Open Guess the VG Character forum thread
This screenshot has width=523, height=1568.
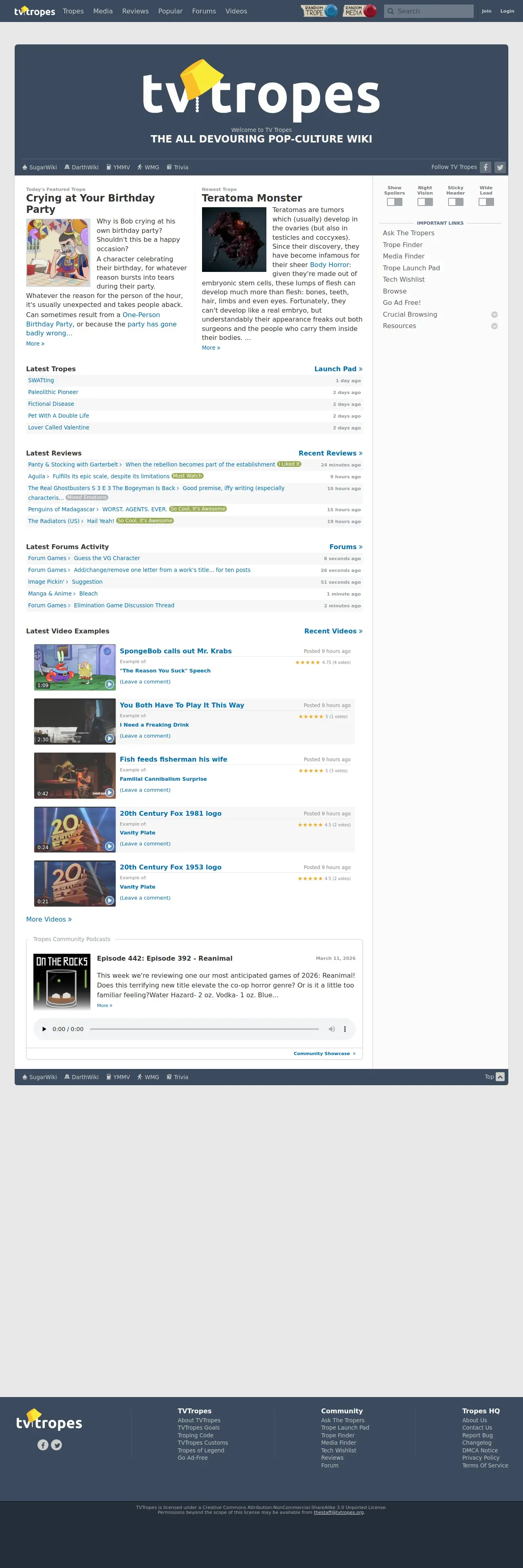107,558
